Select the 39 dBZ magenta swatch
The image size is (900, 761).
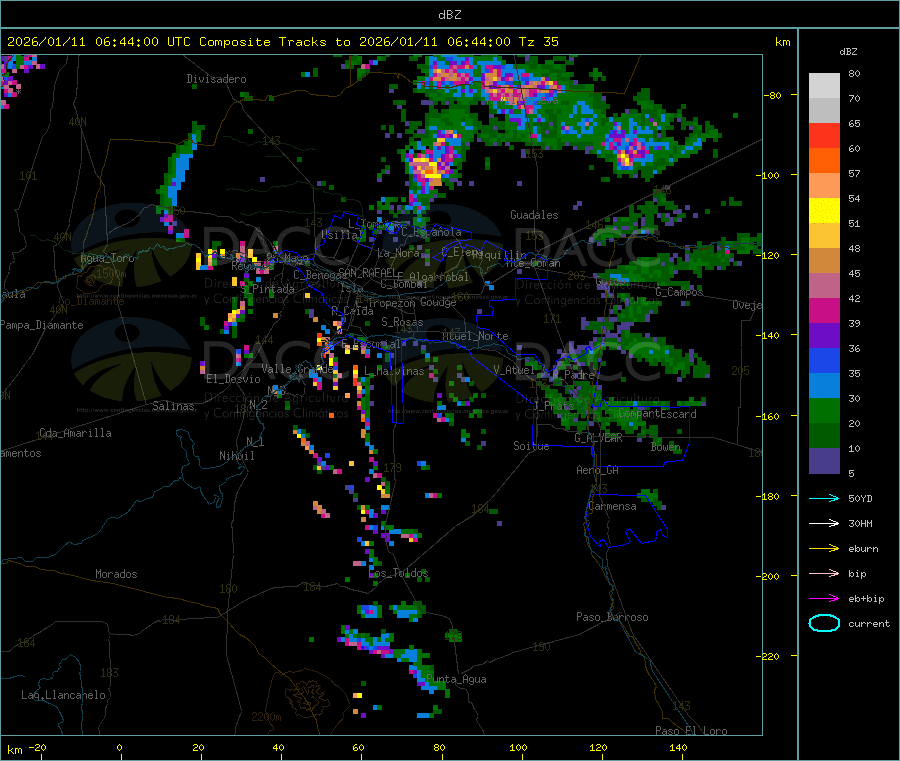coord(824,310)
